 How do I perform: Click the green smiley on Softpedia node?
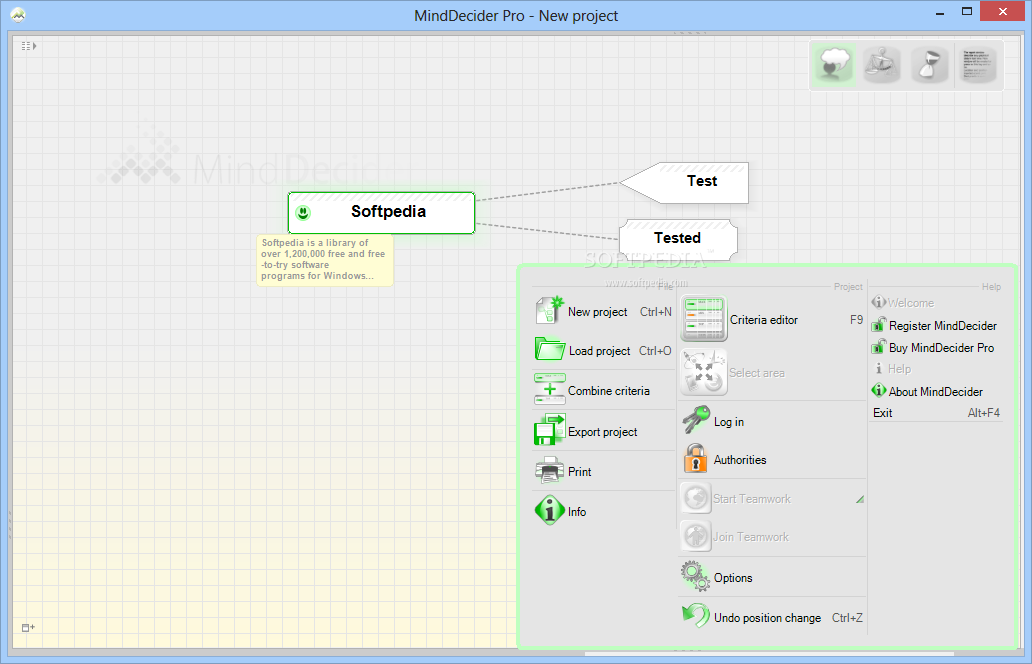[303, 213]
